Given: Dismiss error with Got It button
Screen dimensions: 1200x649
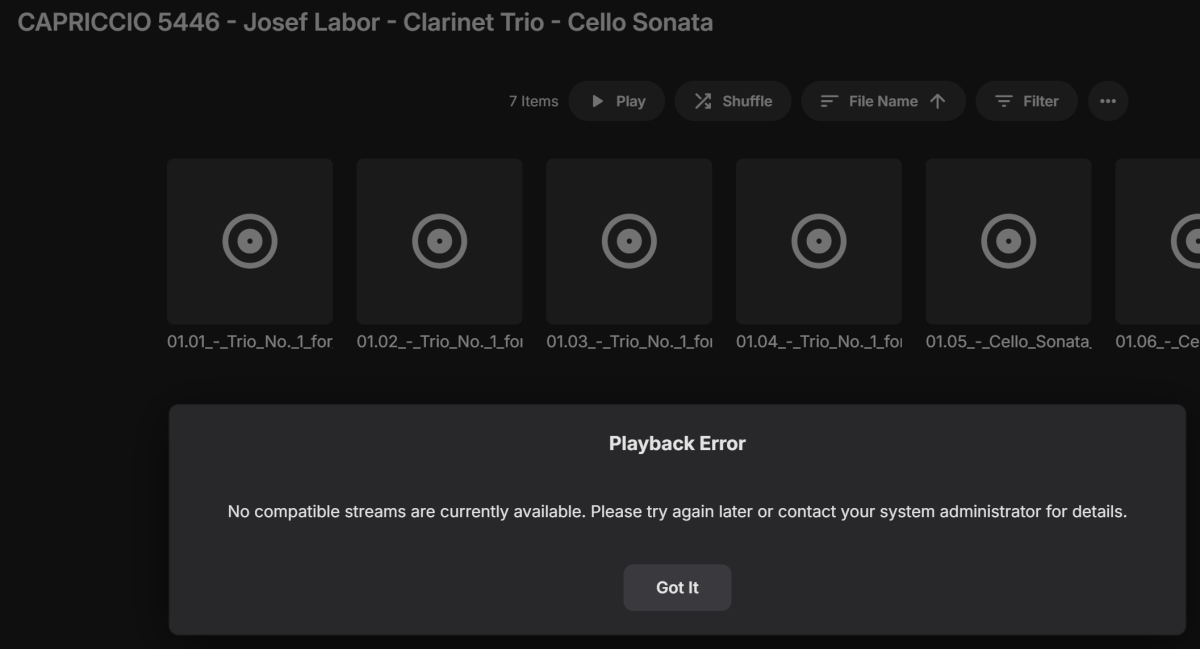Looking at the screenshot, I should pyautogui.click(x=677, y=588).
